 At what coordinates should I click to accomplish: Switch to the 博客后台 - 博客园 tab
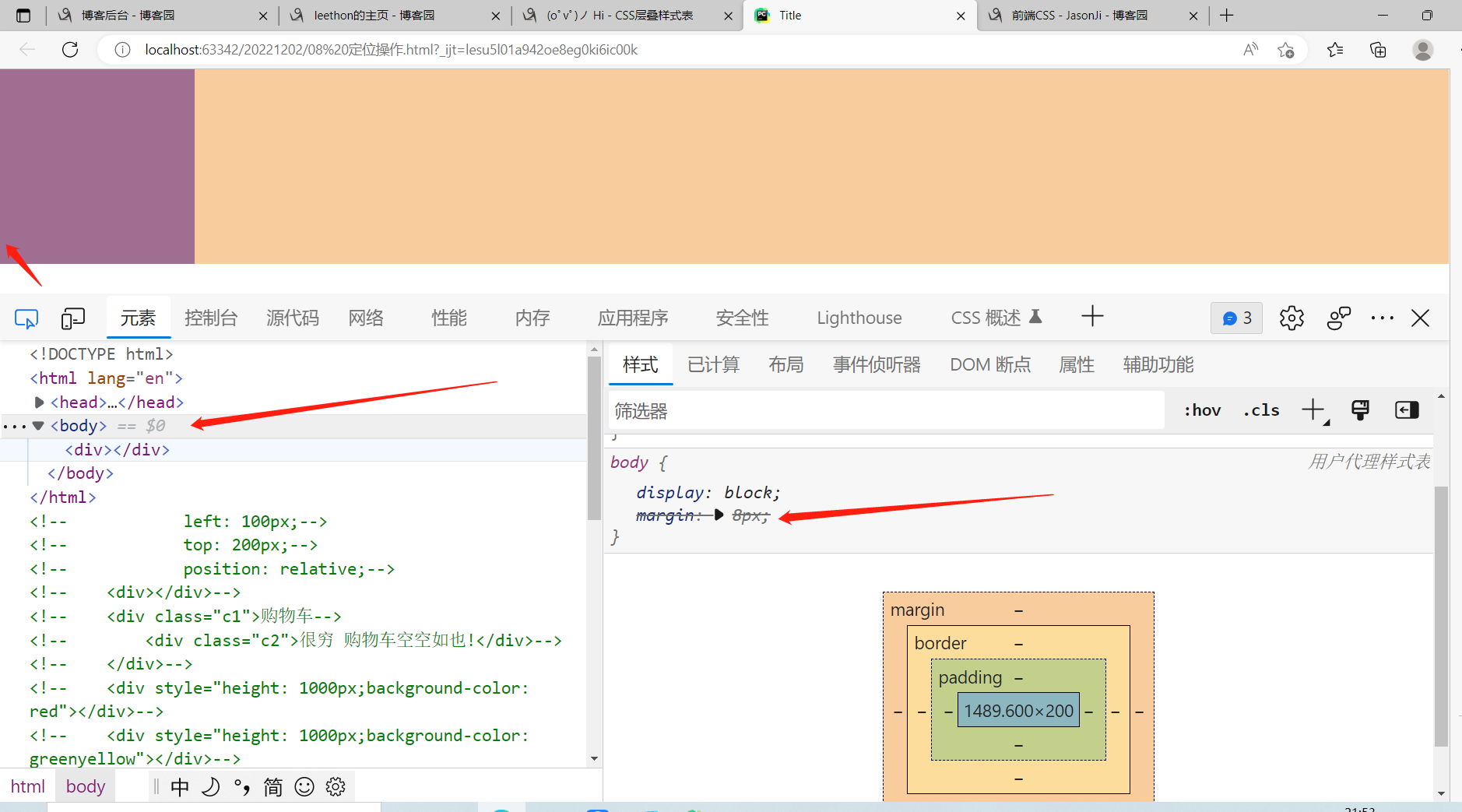(x=162, y=16)
